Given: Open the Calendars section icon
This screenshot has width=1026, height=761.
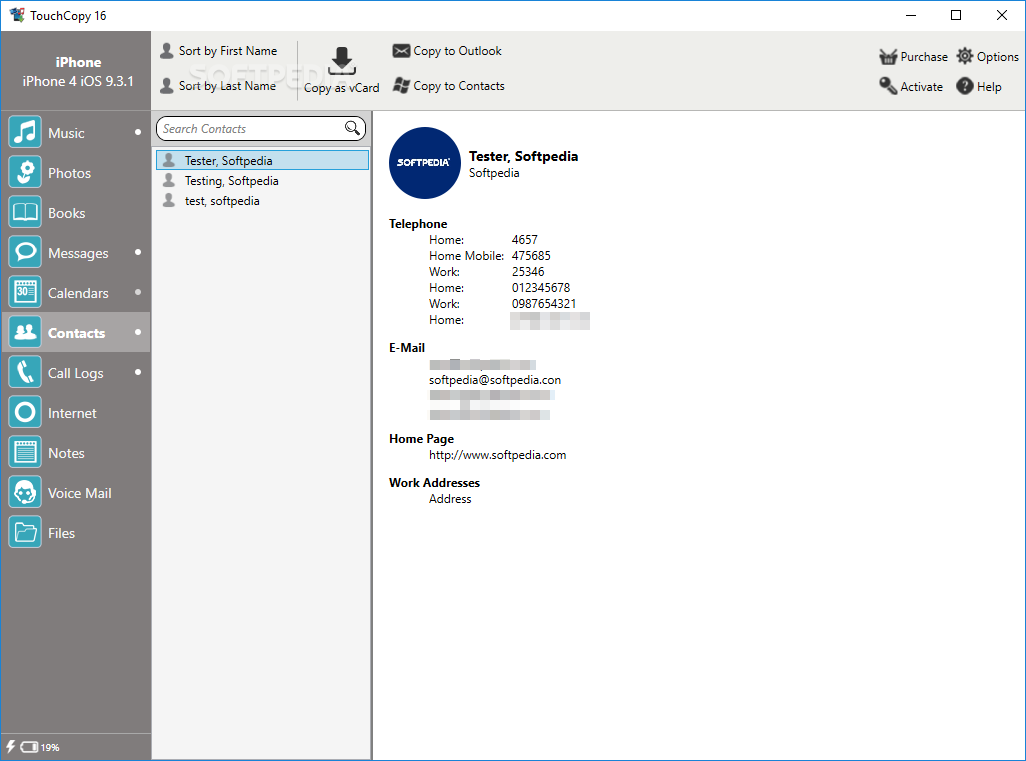Looking at the screenshot, I should click(25, 292).
